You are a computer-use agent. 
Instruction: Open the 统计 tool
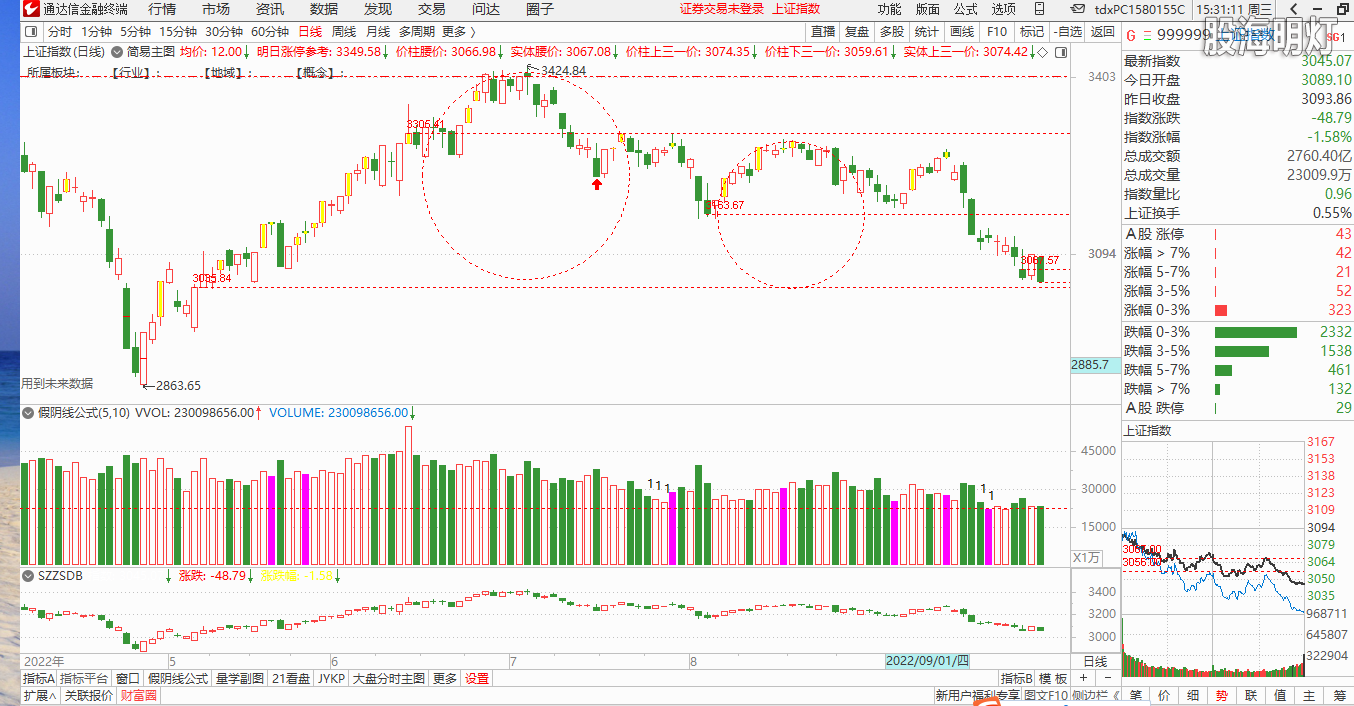pyautogui.click(x=926, y=32)
